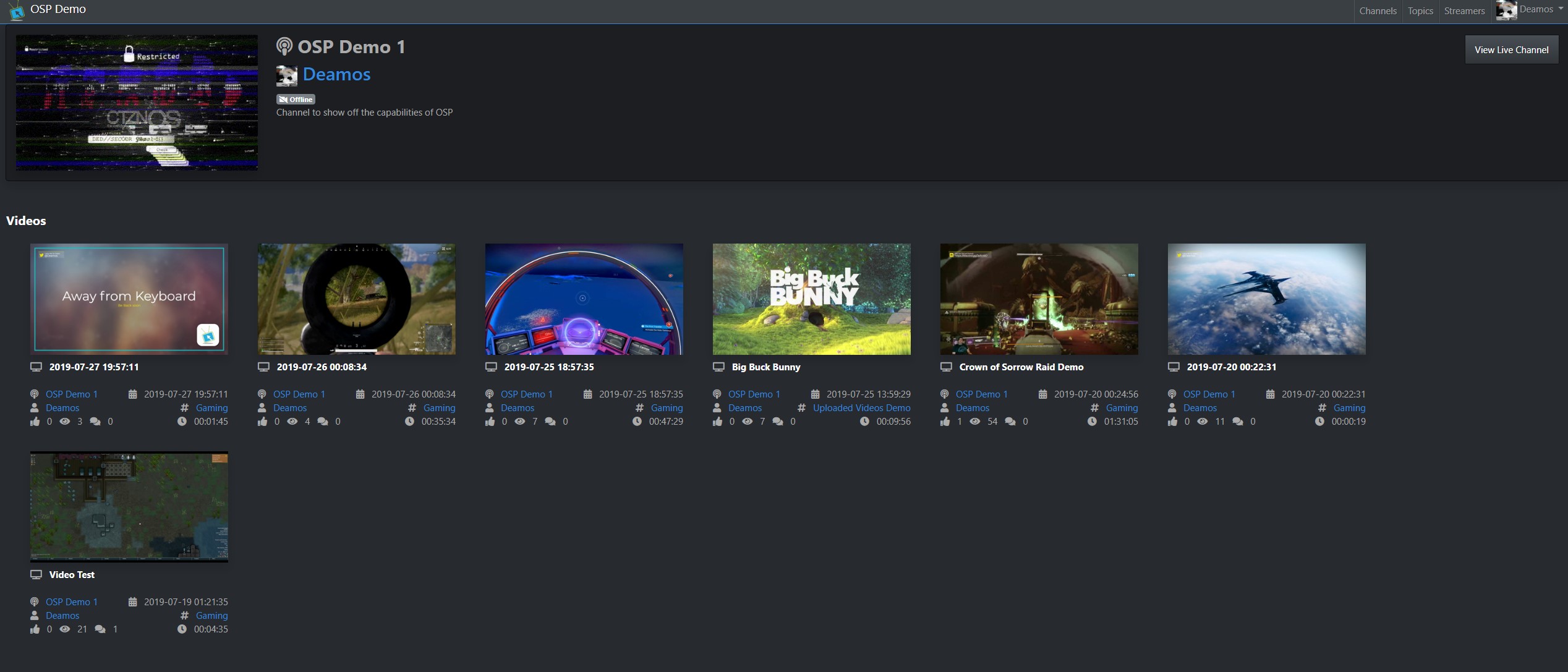Open the Streamers navigation item

click(x=1464, y=11)
